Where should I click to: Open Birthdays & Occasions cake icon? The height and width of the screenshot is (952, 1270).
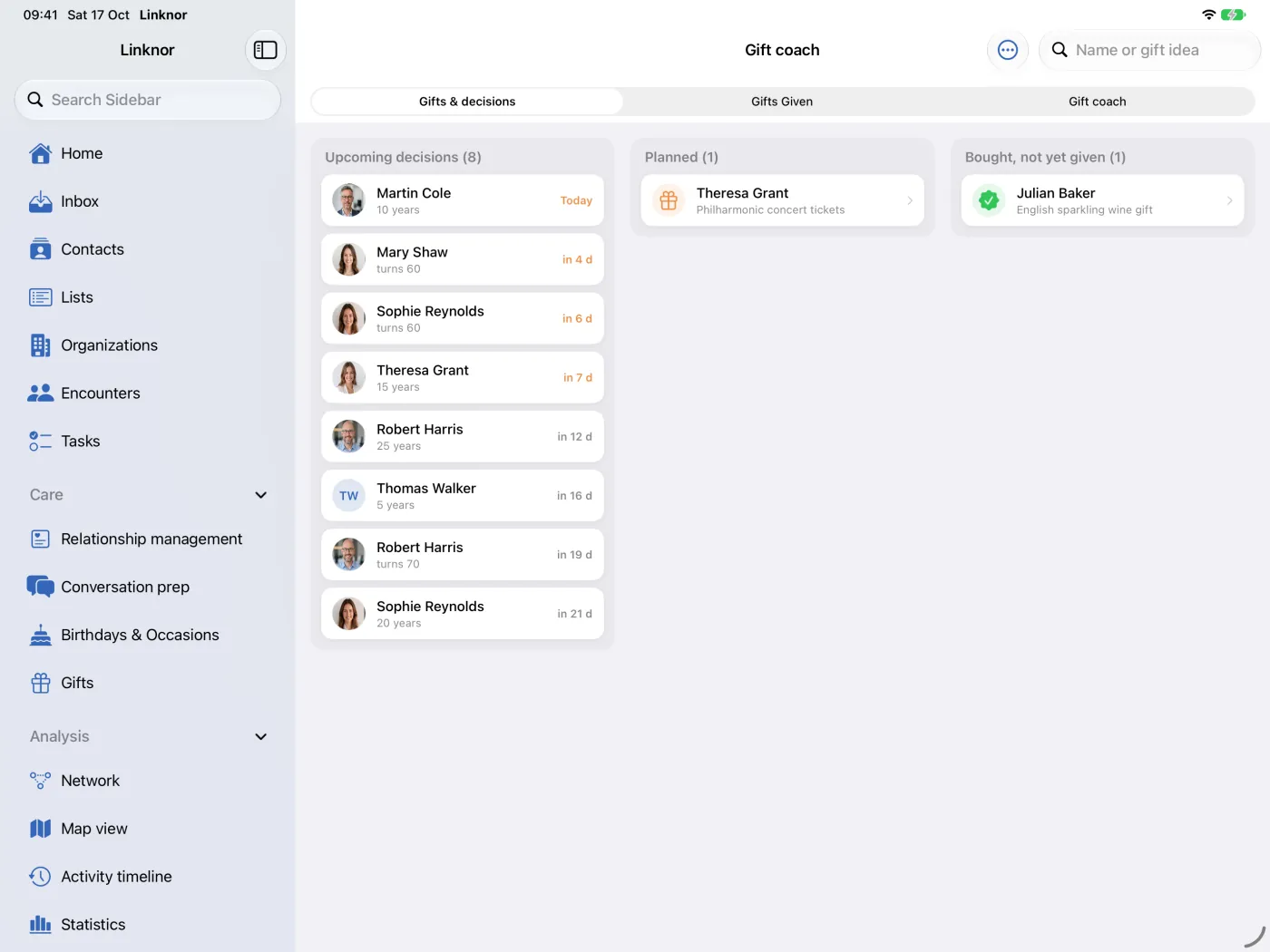pyautogui.click(x=41, y=635)
